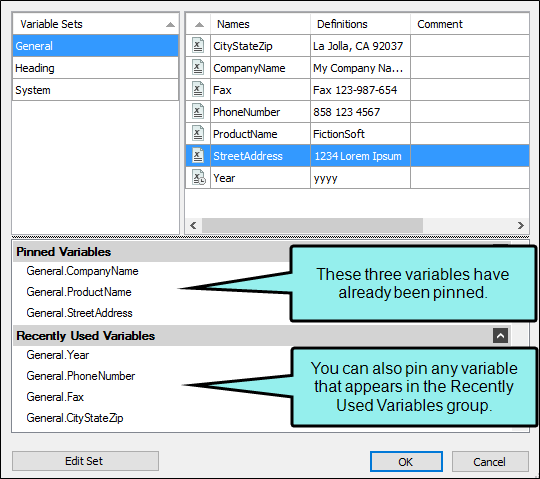Sort Variable Sets using header arrow
The height and width of the screenshot is (479, 540).
(170, 24)
